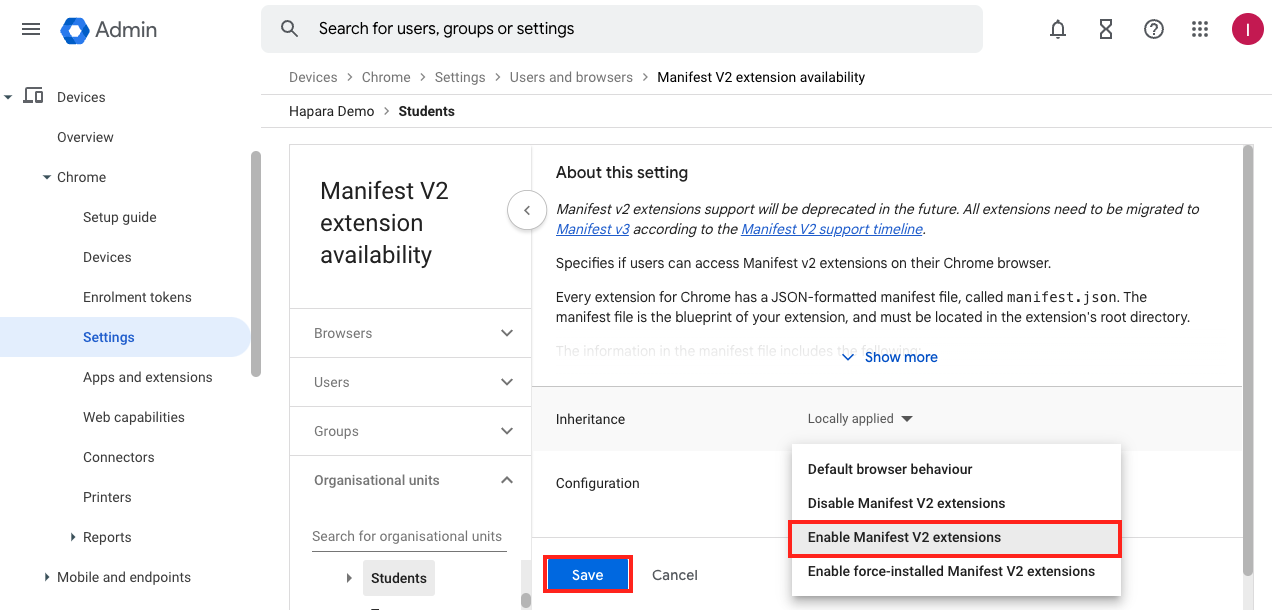Open the help question mark icon

tap(1154, 30)
